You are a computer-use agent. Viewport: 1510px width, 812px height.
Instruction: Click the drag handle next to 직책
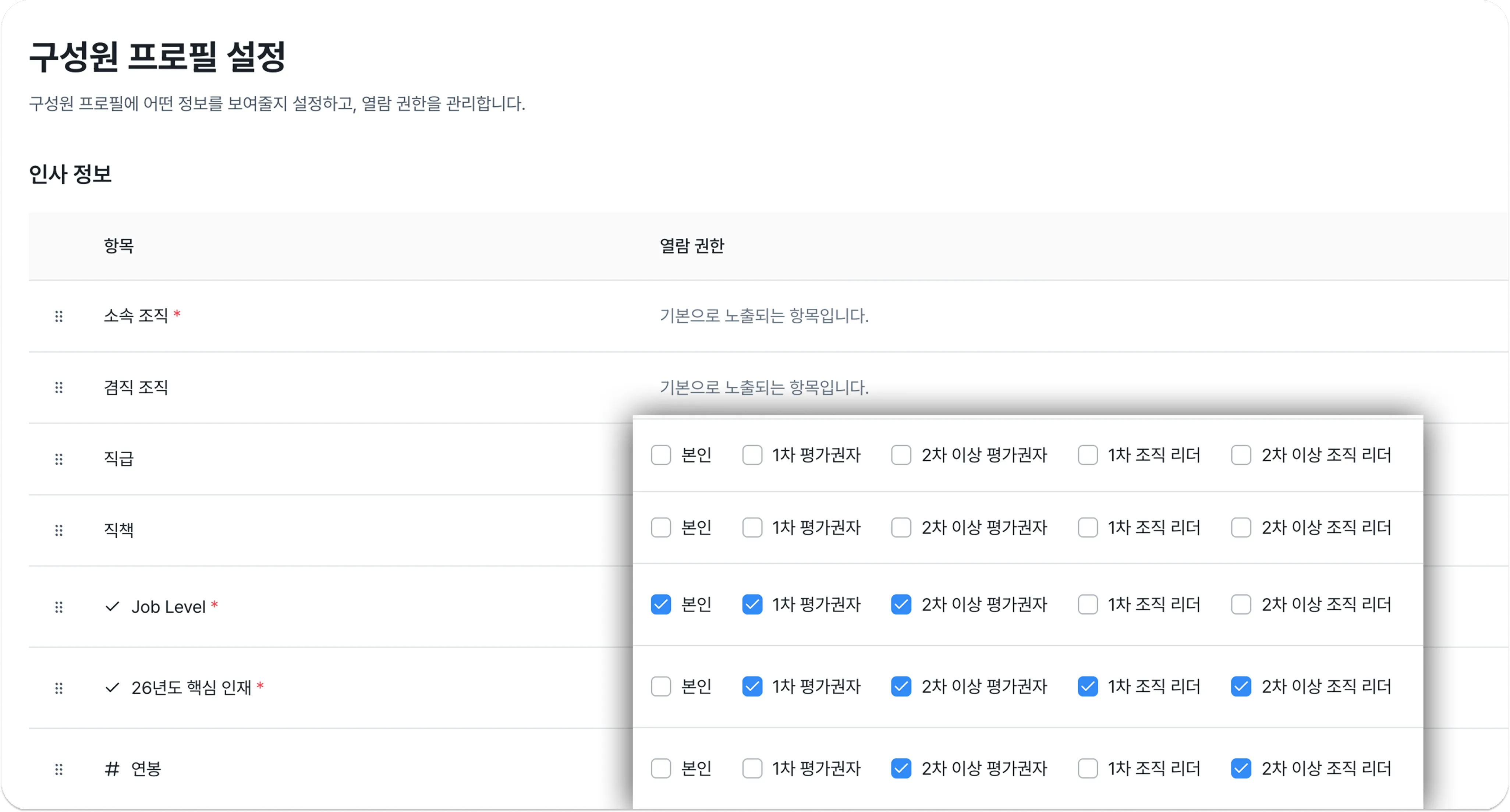59,531
